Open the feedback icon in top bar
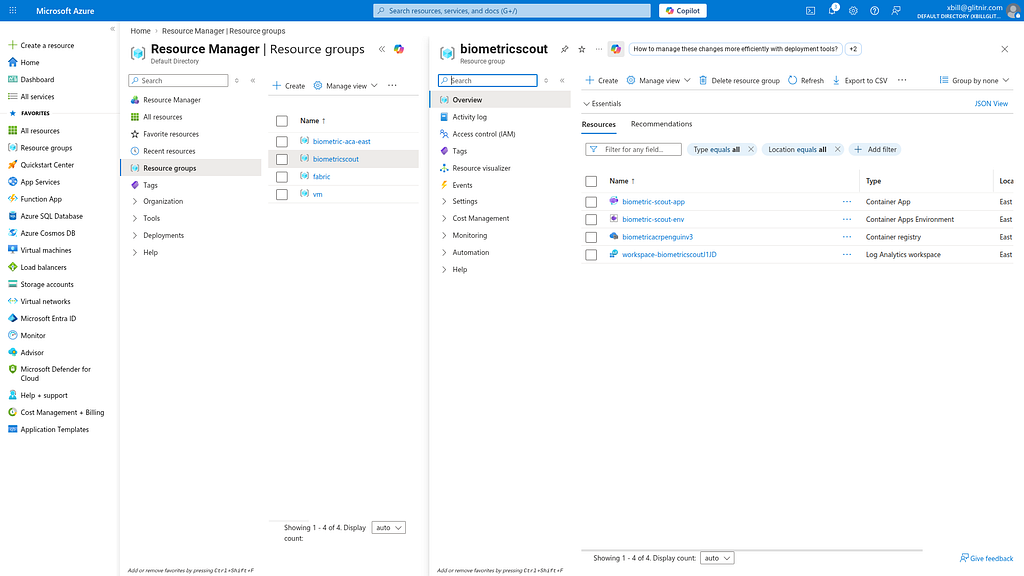The width and height of the screenshot is (1024, 576). click(896, 10)
